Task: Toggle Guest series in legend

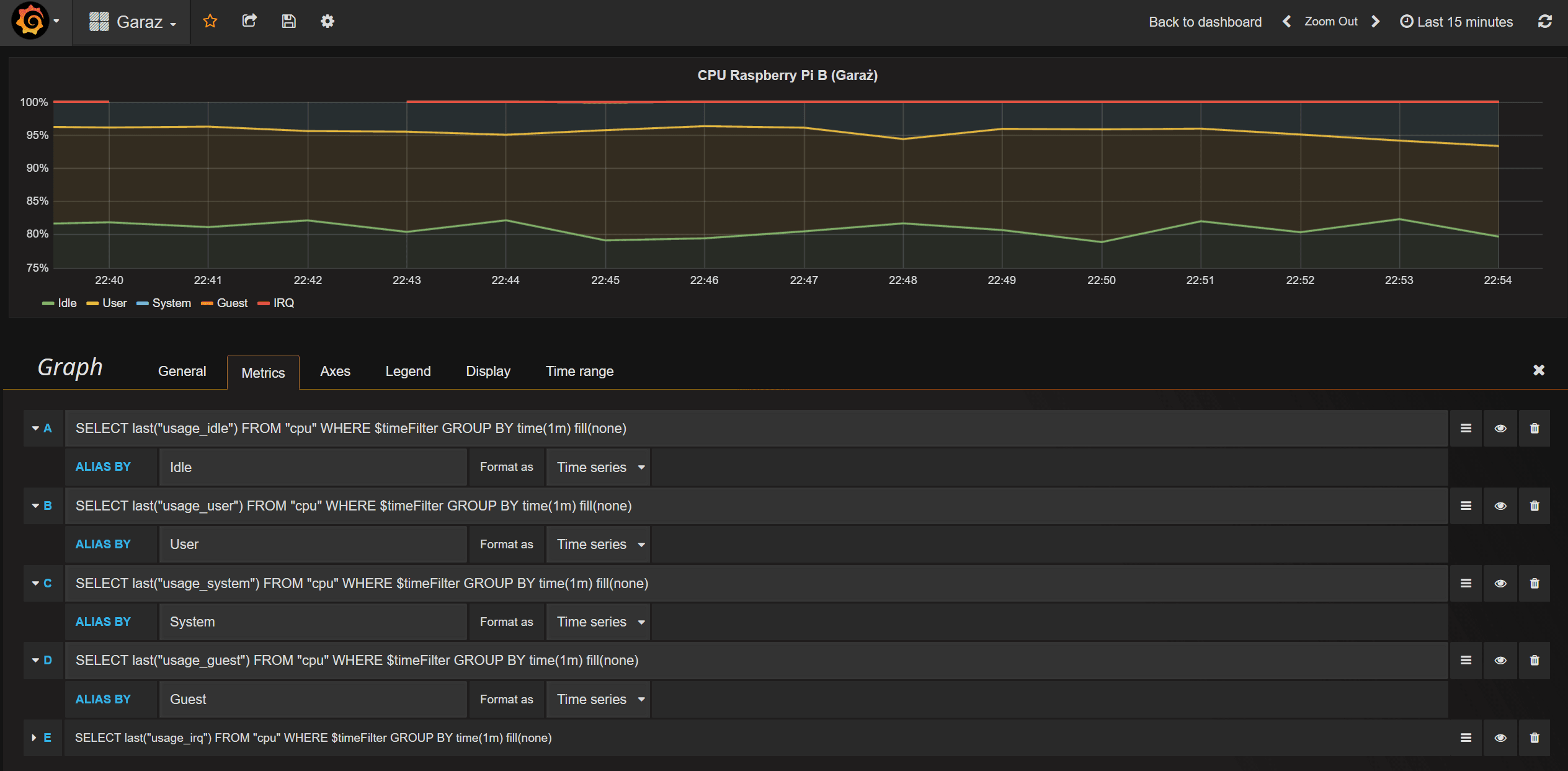Action: (232, 303)
